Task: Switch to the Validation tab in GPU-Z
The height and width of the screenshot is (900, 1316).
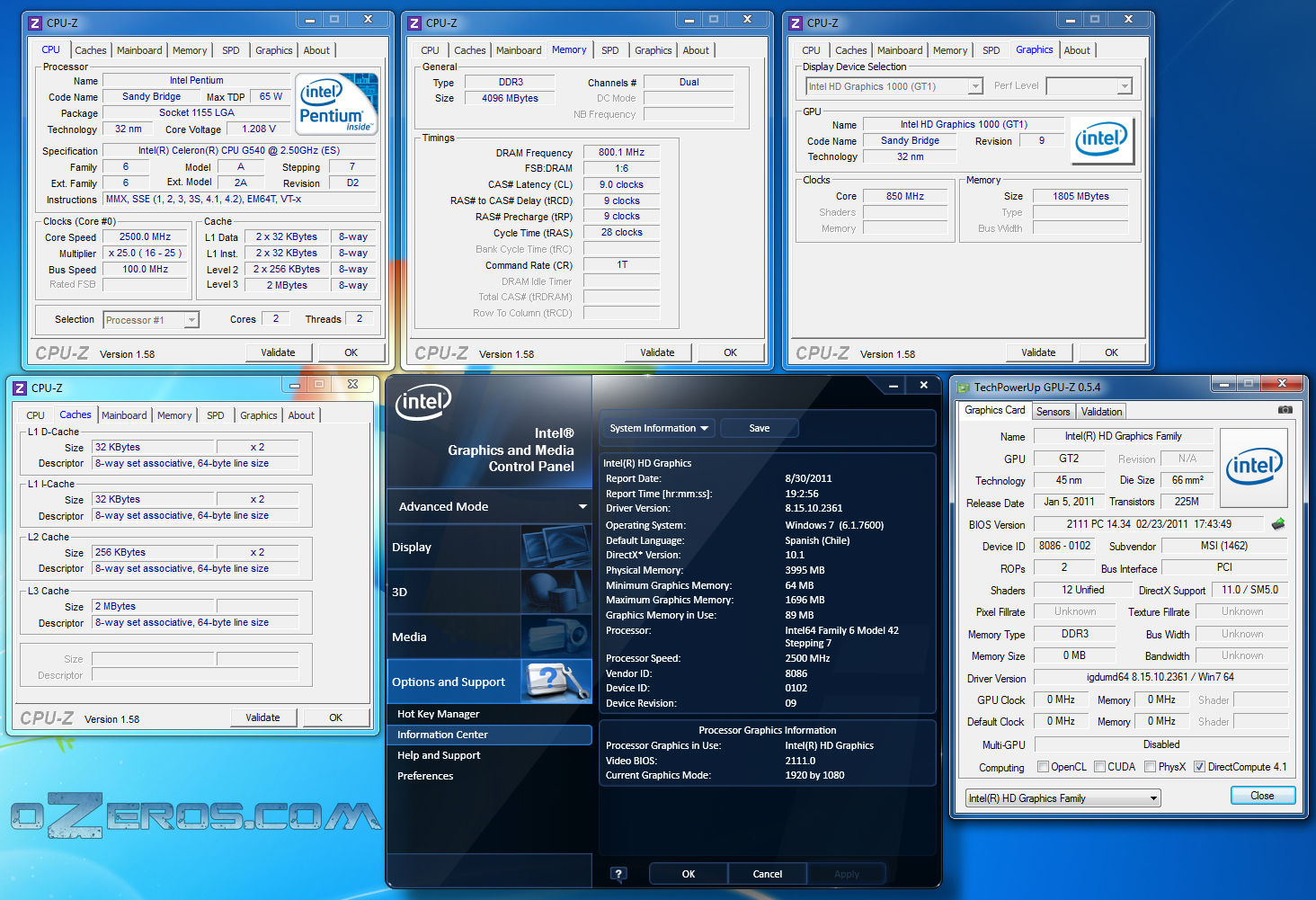Action: (x=1101, y=412)
